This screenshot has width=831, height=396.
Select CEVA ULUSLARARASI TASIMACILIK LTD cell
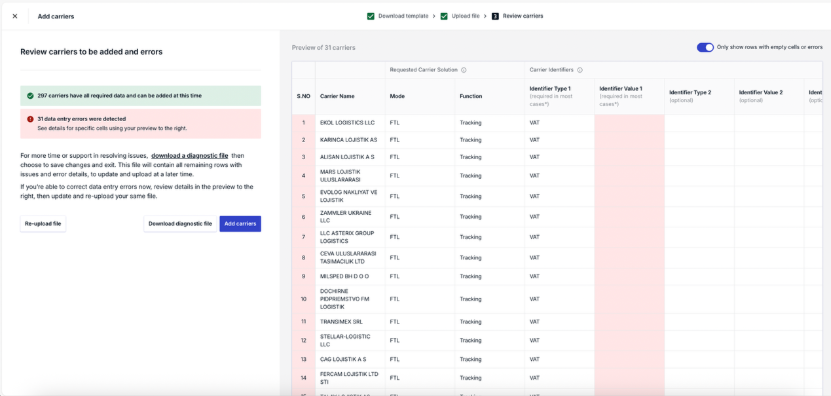point(350,258)
